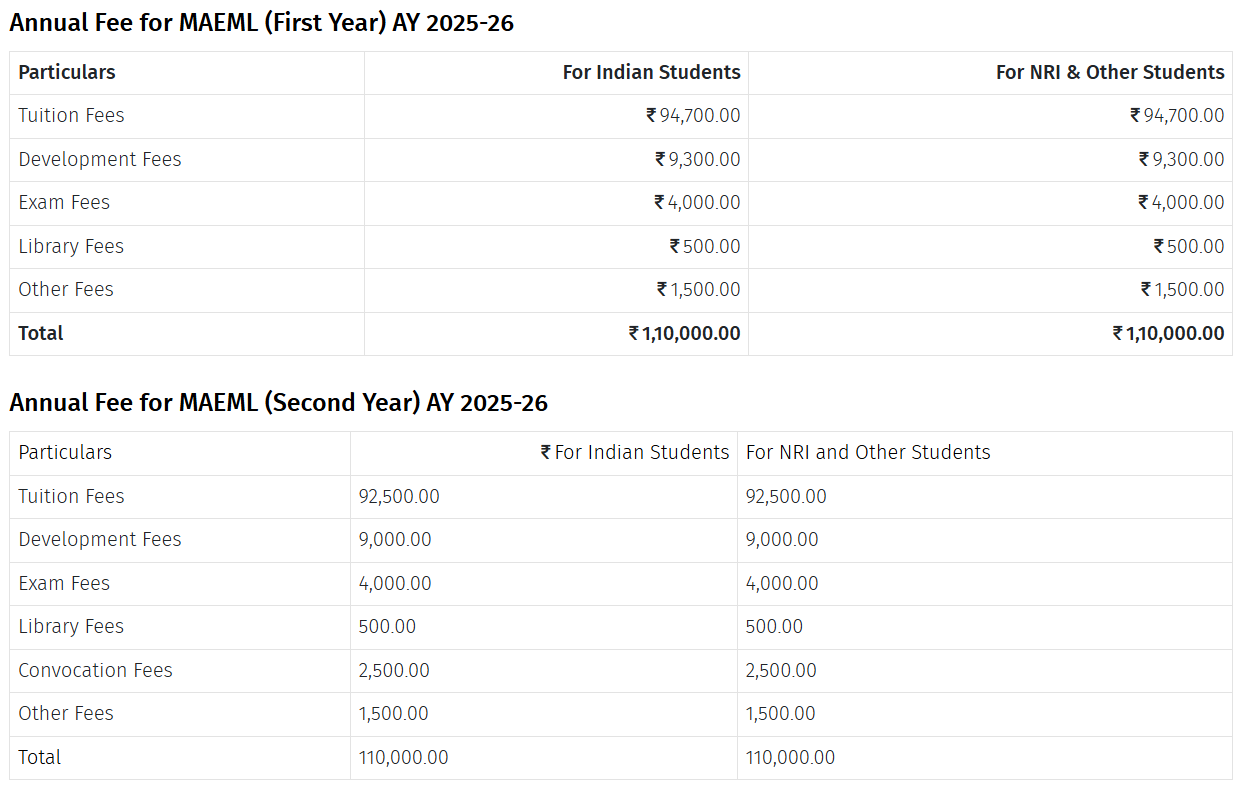The image size is (1245, 791).
Task: Click bold "Total" label in first-year table
Action: [x=40, y=333]
